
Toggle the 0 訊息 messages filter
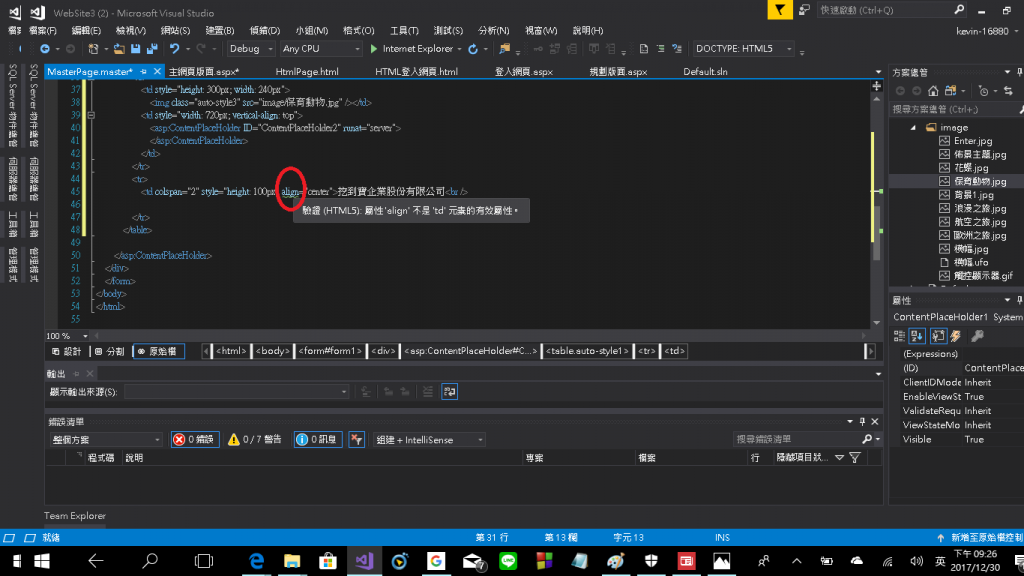tap(318, 440)
